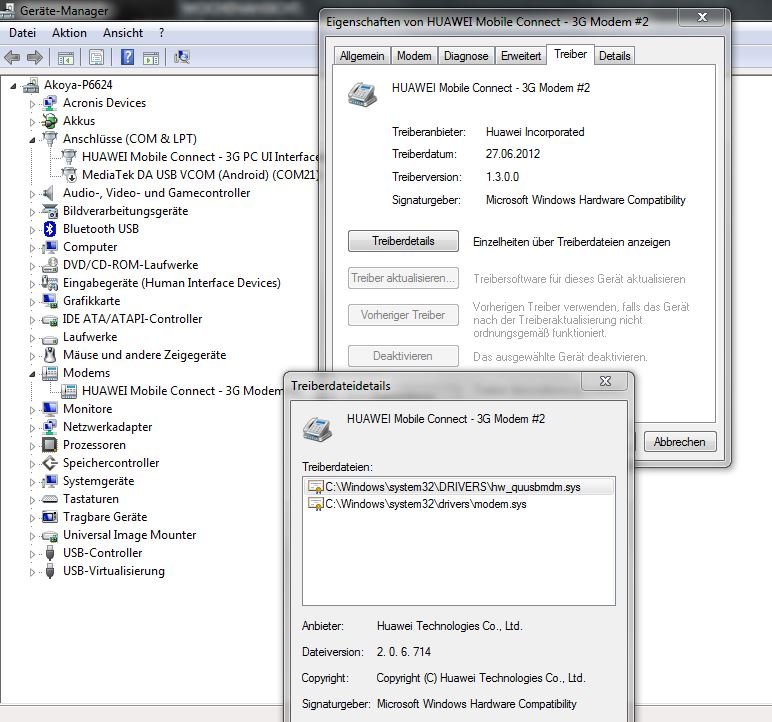Click the Monitore icon
Viewport: 772px width, 722px height.
click(x=50, y=409)
